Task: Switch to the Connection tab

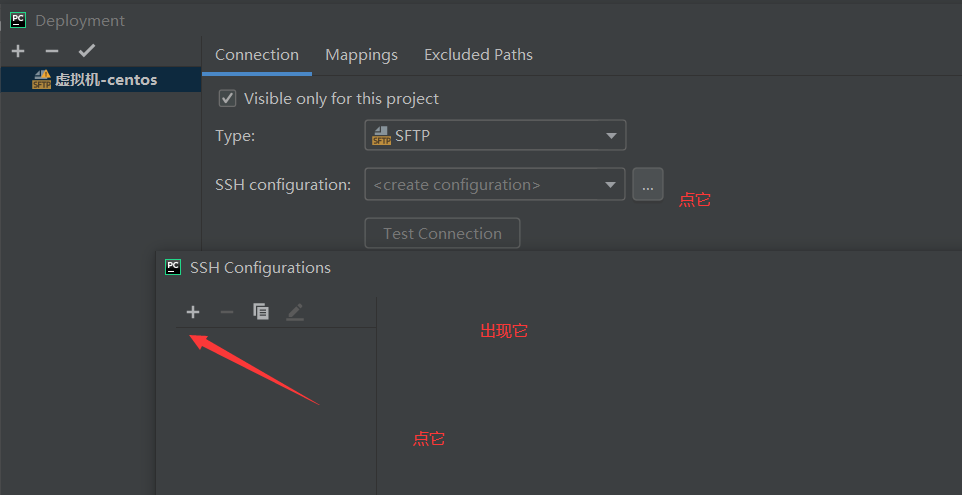Action: pos(257,55)
